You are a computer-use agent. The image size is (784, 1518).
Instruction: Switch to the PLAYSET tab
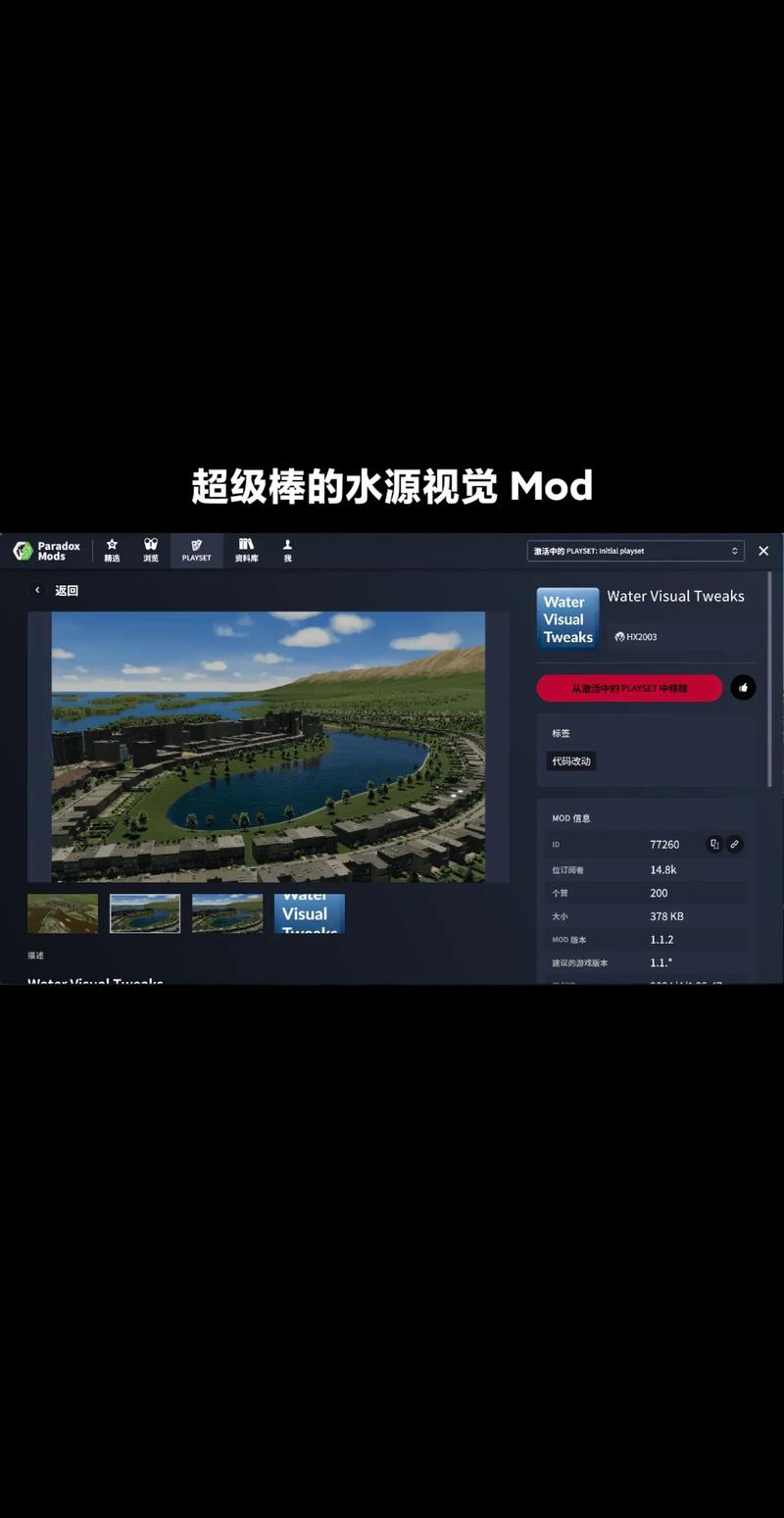(196, 550)
